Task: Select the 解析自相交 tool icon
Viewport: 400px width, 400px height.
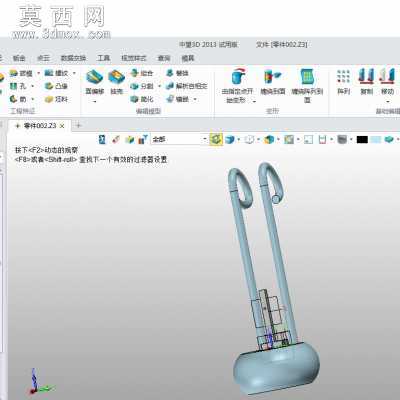Action: [x=170, y=86]
